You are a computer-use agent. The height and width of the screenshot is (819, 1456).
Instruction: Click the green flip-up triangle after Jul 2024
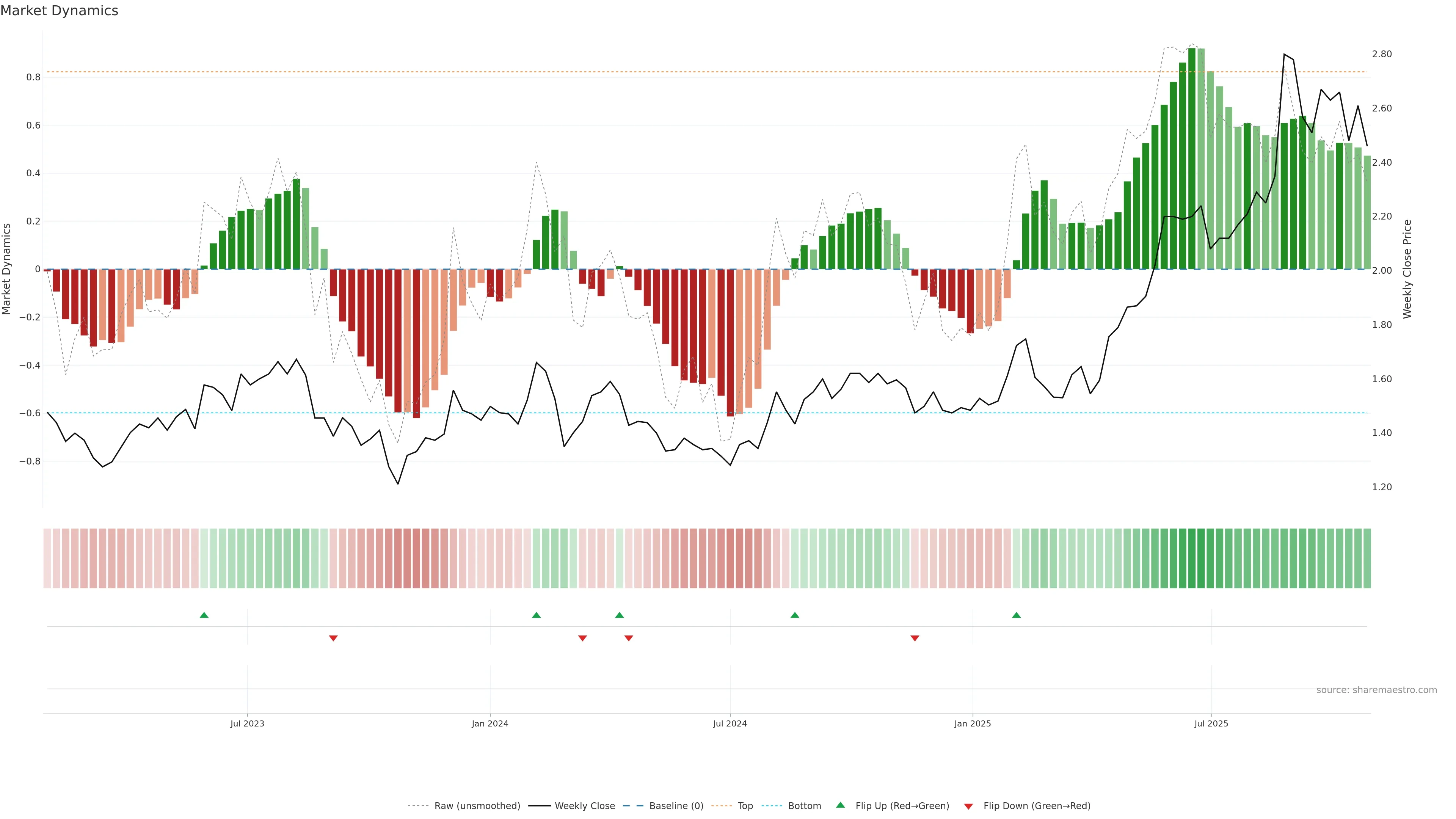(x=795, y=615)
